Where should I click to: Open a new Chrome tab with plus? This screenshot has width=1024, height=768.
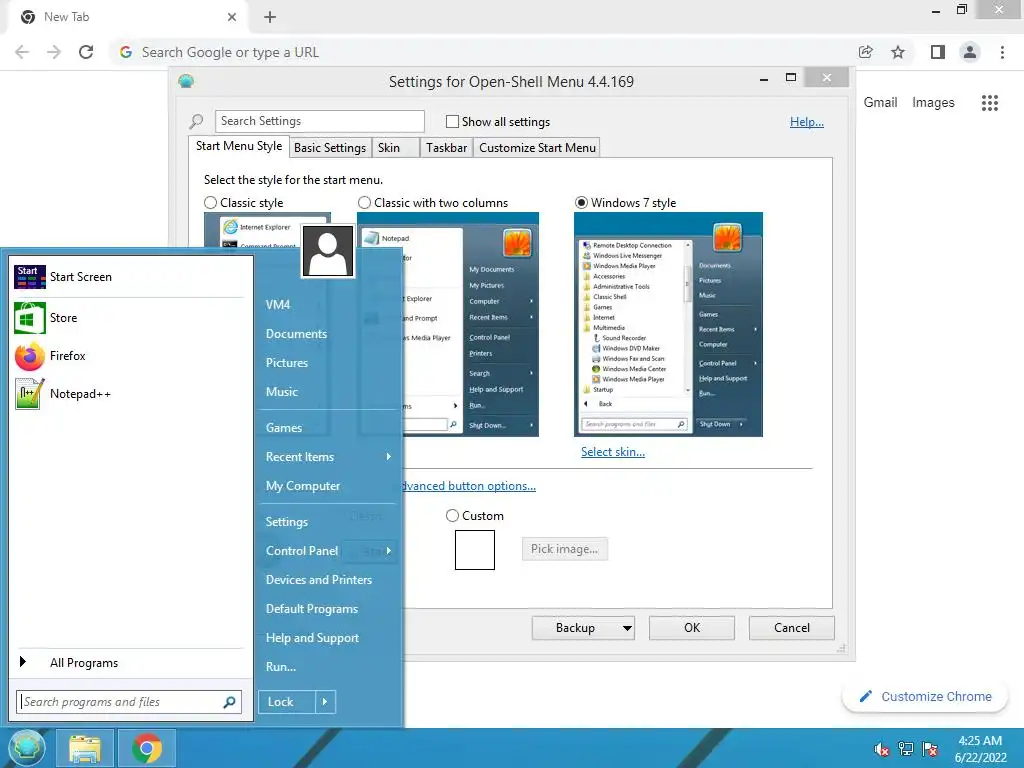[270, 17]
